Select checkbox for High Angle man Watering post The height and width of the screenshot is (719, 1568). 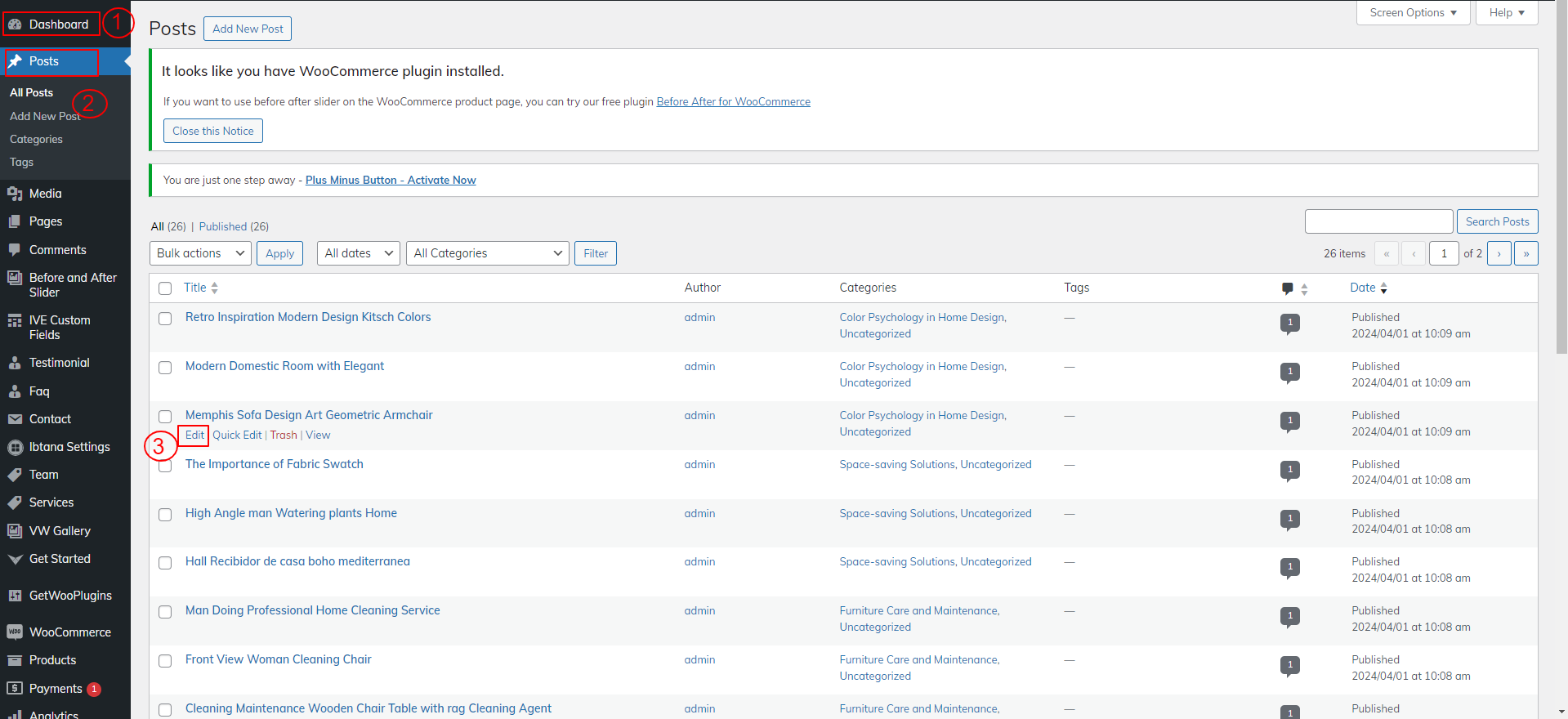coord(165,515)
